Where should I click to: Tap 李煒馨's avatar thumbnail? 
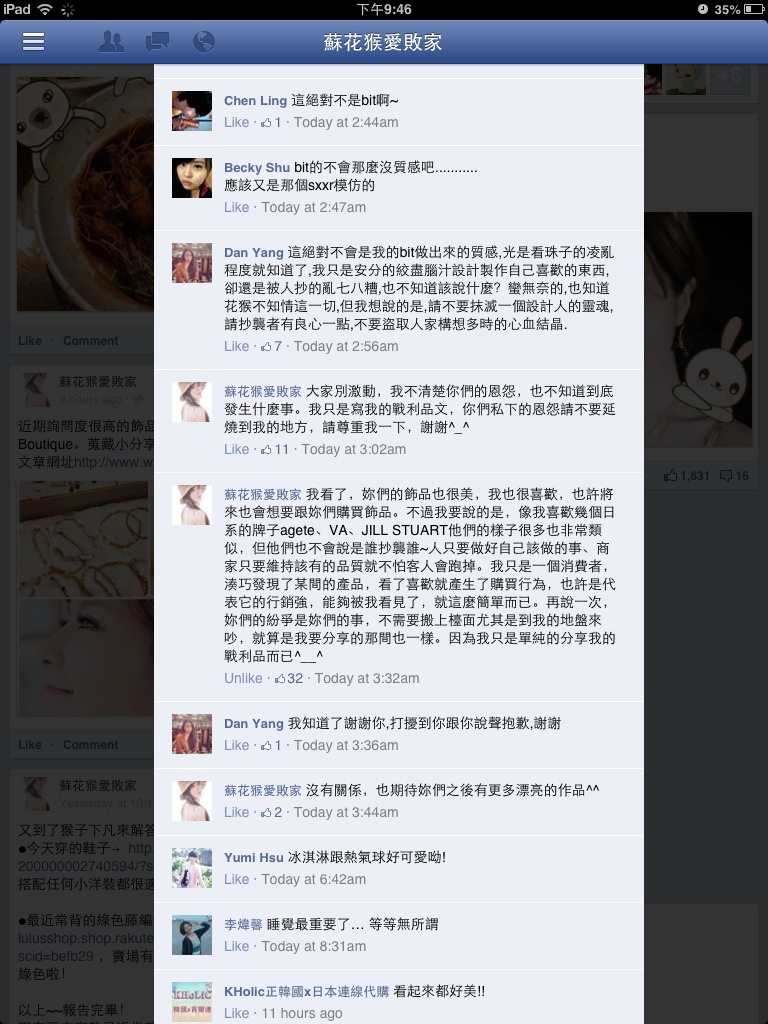coord(192,935)
